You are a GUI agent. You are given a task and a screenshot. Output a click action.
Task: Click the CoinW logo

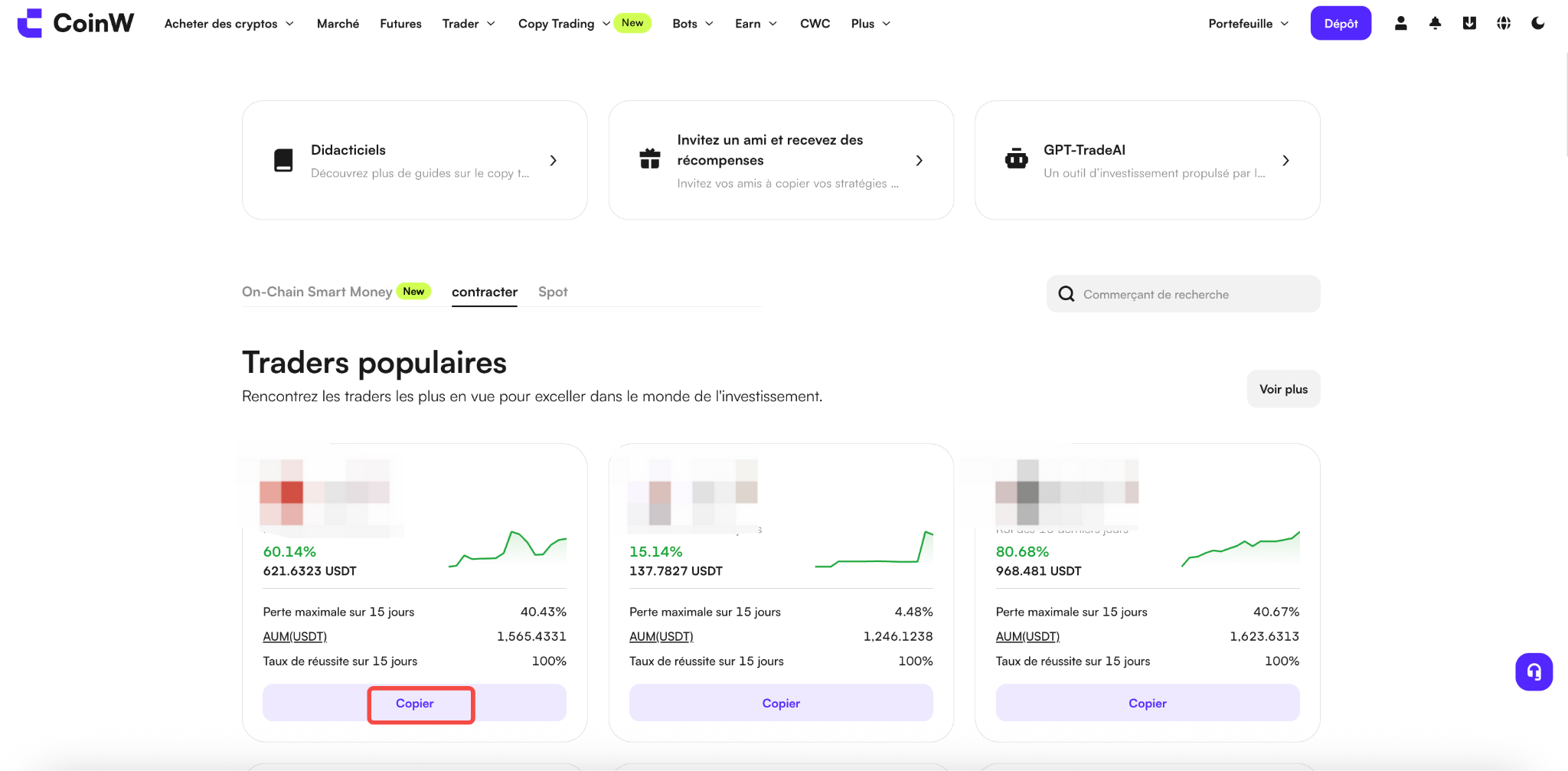point(75,23)
